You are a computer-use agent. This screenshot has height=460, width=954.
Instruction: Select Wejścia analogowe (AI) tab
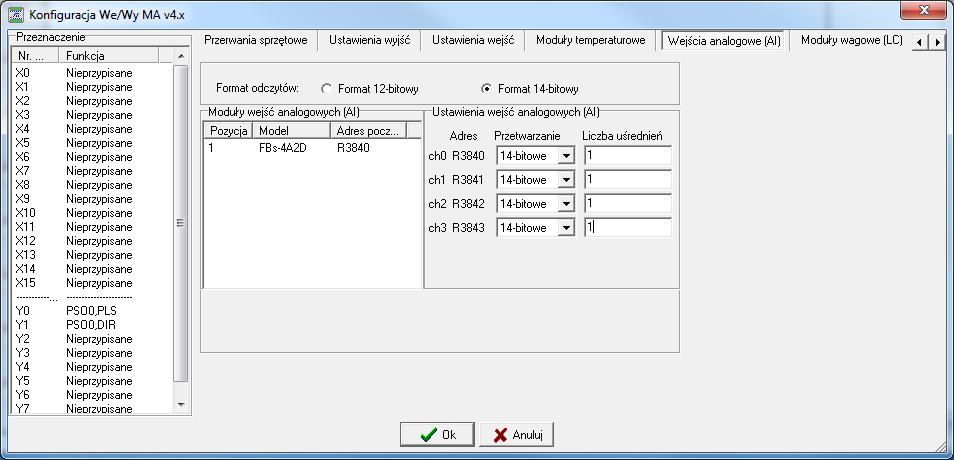723,41
